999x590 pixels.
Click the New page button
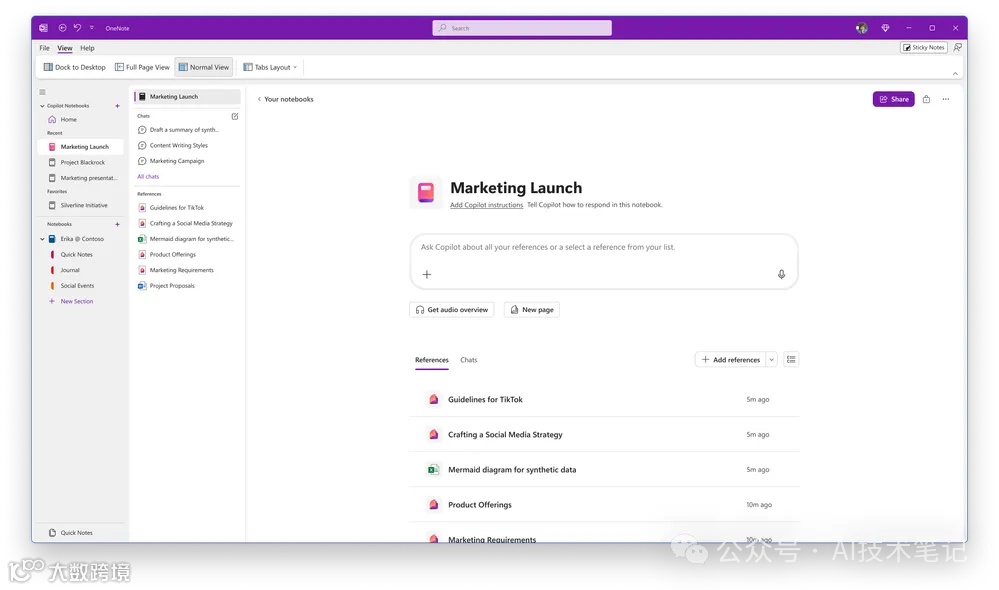pyautogui.click(x=532, y=310)
